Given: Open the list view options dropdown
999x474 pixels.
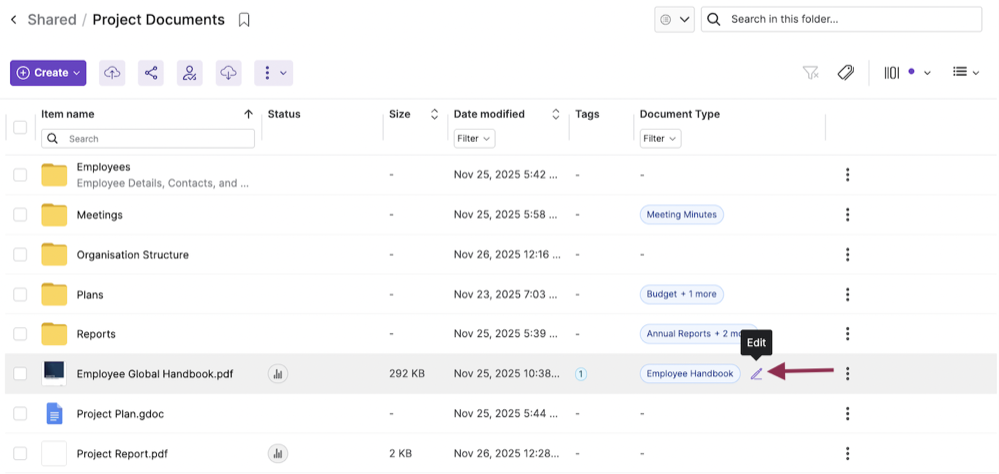Looking at the screenshot, I should (x=965, y=73).
